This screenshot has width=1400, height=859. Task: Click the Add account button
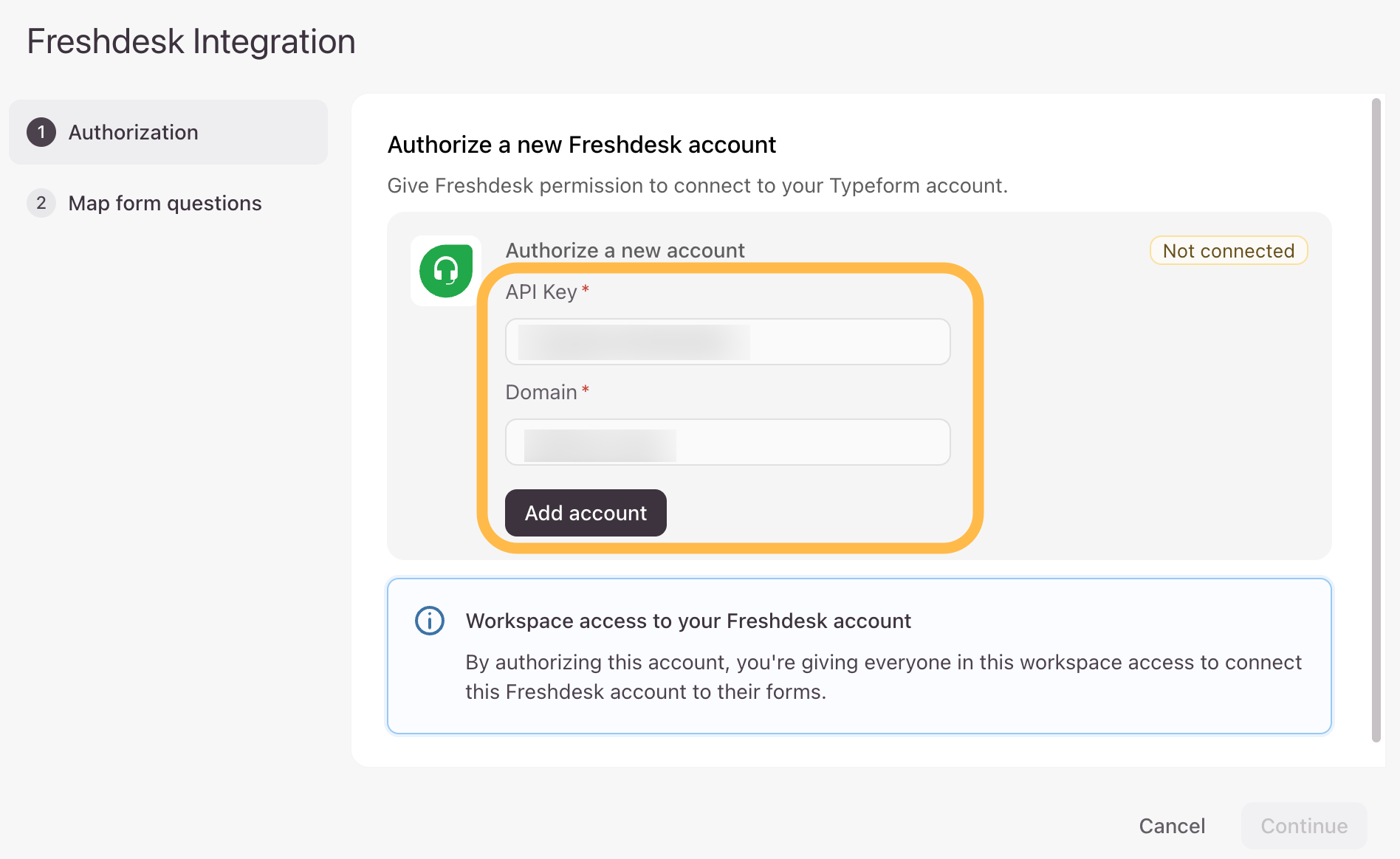pyautogui.click(x=585, y=512)
